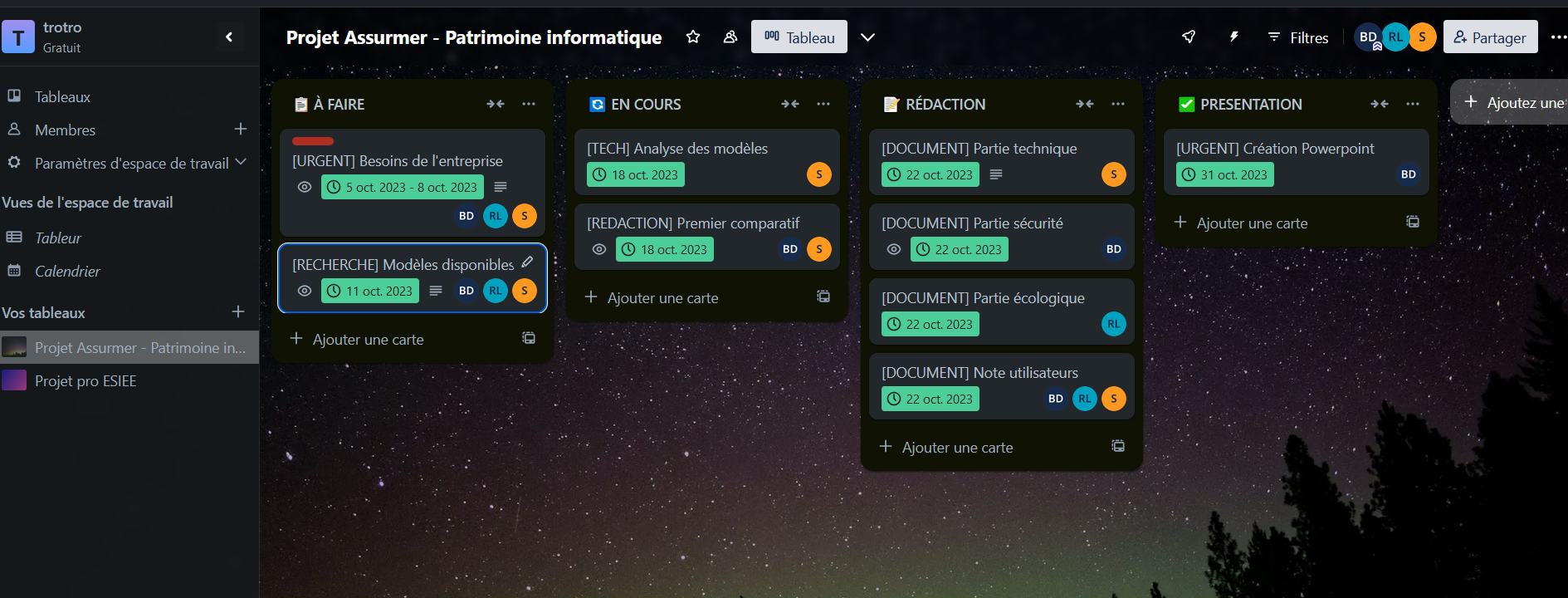This screenshot has height=598, width=1568.
Task: Add a card to the PRESENTATION list
Action: pos(1252,223)
